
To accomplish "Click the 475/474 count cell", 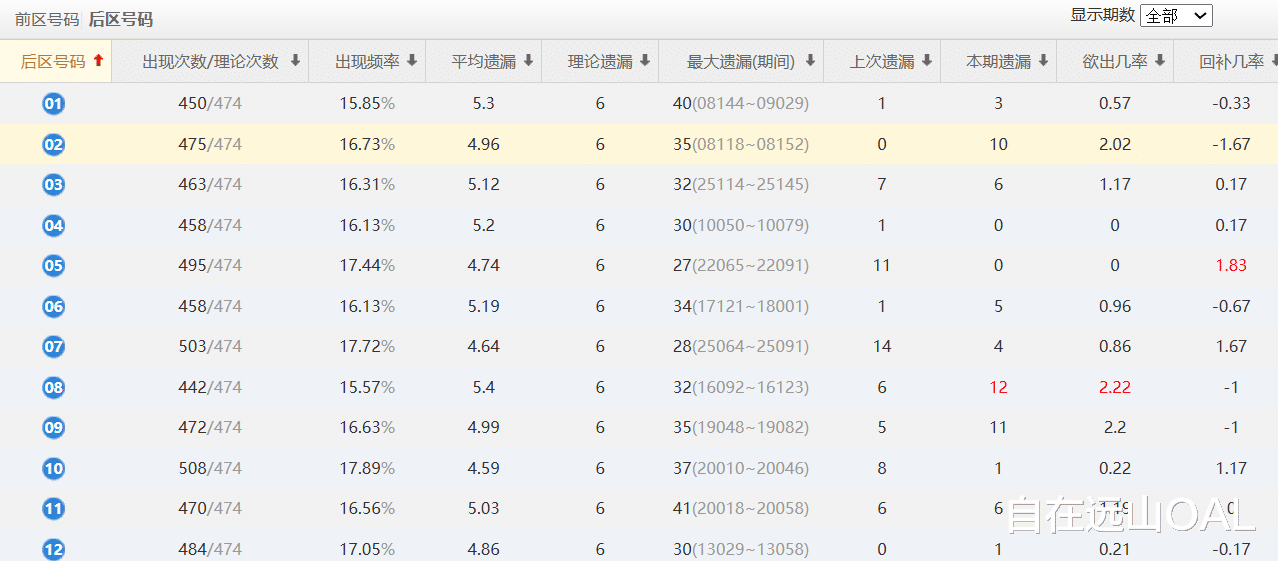I will point(210,144).
